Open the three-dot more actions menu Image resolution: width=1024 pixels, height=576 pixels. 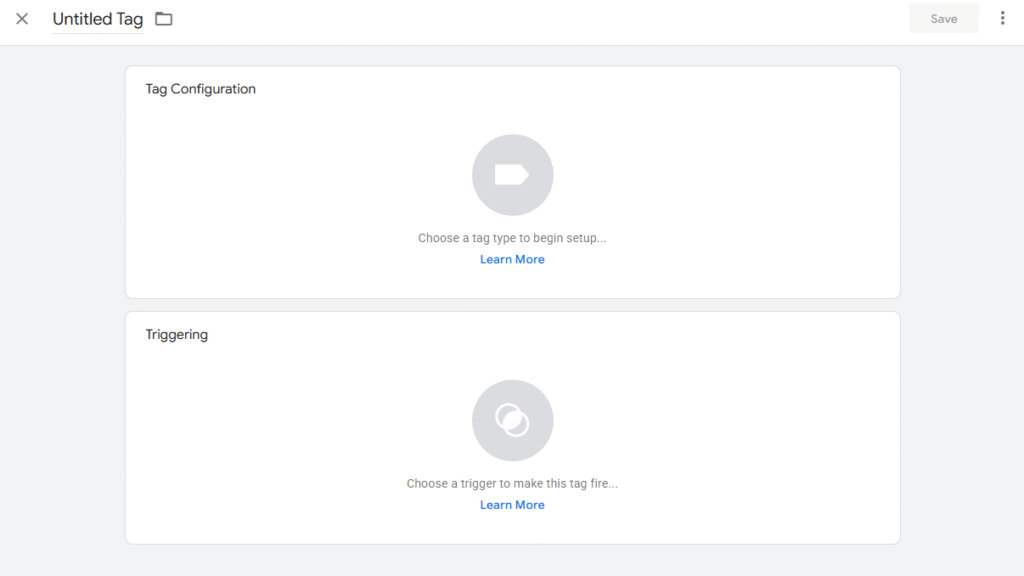point(1002,18)
